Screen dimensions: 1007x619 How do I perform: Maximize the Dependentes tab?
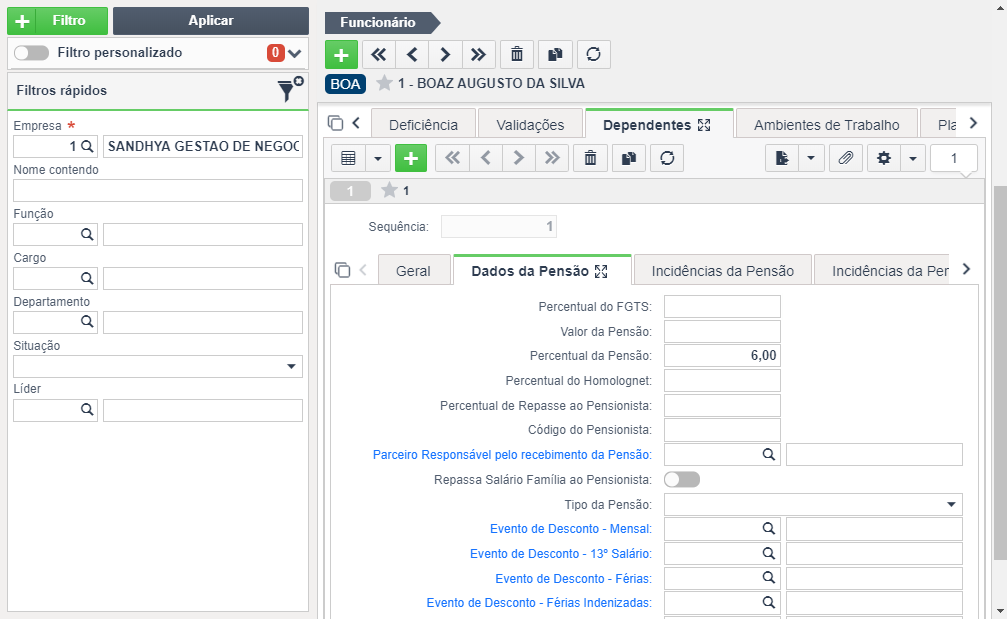[x=705, y=125]
